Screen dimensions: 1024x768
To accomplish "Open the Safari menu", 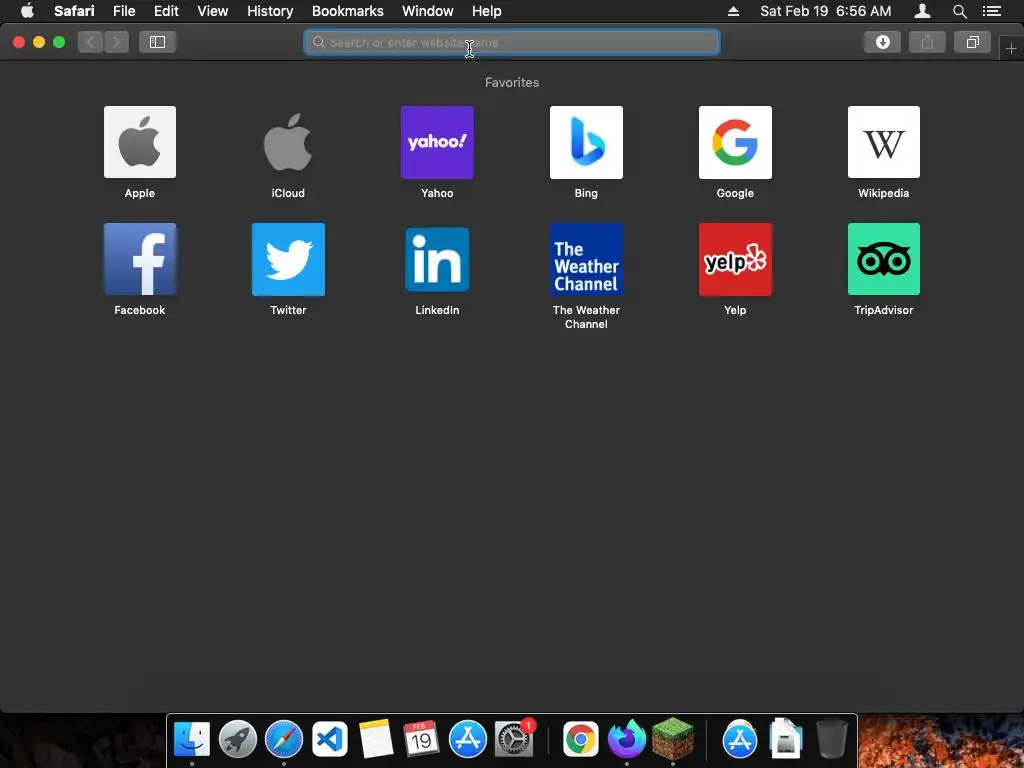I will click(x=74, y=11).
